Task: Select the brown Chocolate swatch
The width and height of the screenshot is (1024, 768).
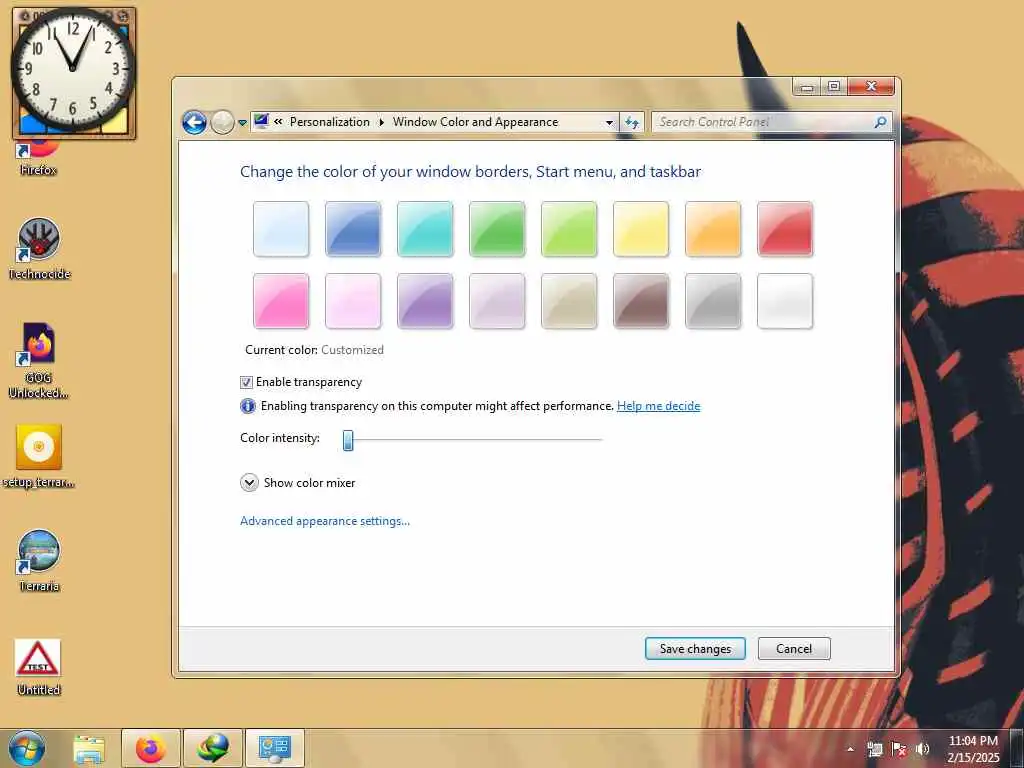Action: (641, 301)
